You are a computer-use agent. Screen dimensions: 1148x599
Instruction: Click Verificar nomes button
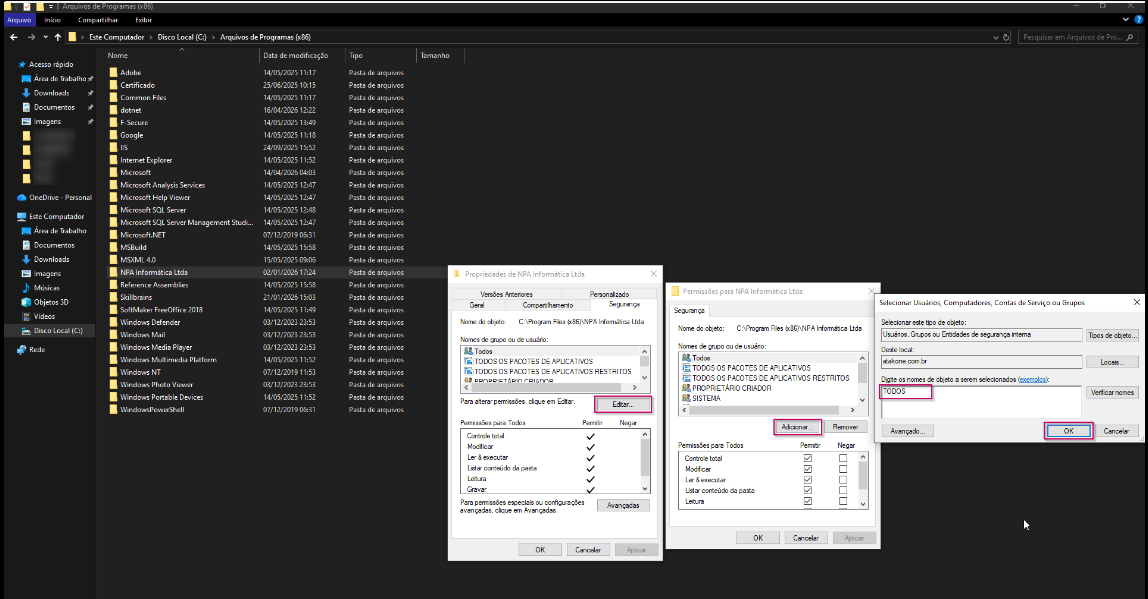click(1112, 392)
